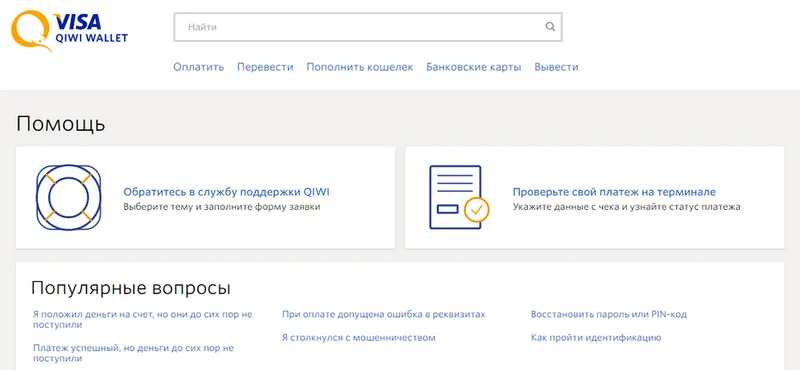Screen dimensions: 800x370
Task: Go to Пополнить кошелек section
Action: pos(360,67)
